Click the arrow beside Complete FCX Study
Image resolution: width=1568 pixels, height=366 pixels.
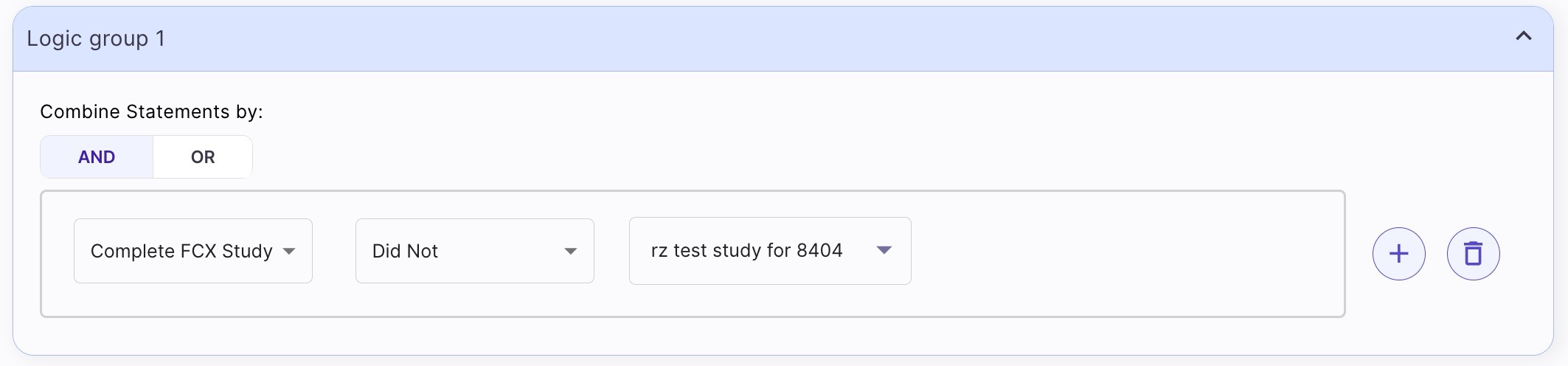pos(289,252)
